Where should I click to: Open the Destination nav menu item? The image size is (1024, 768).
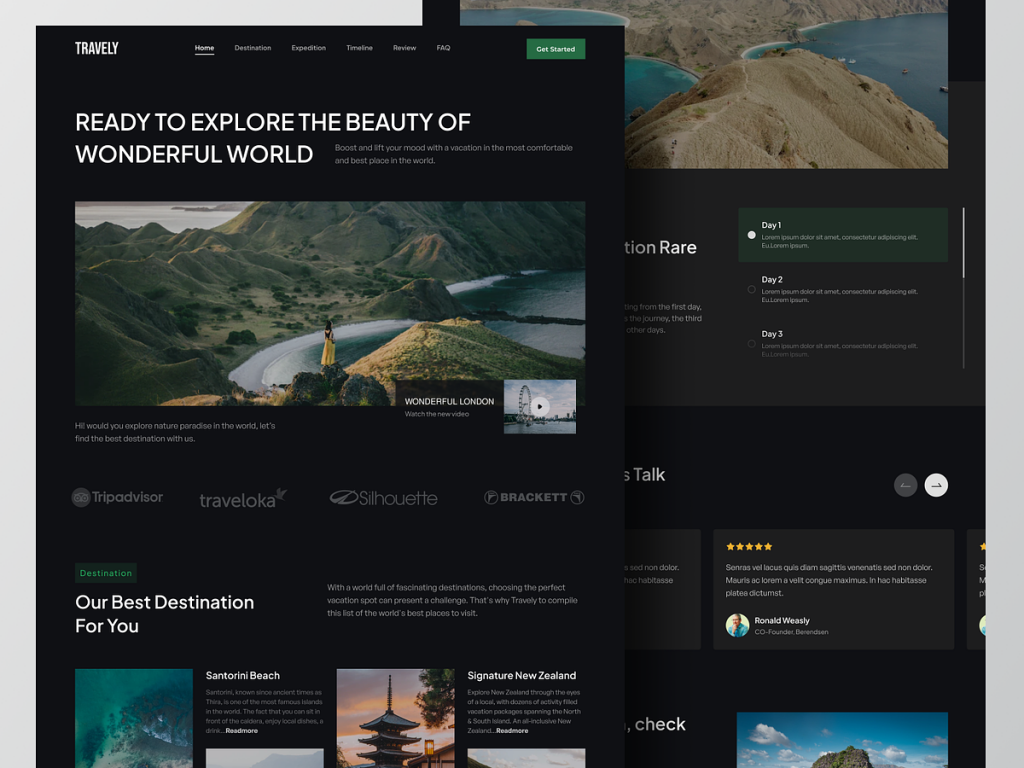253,48
